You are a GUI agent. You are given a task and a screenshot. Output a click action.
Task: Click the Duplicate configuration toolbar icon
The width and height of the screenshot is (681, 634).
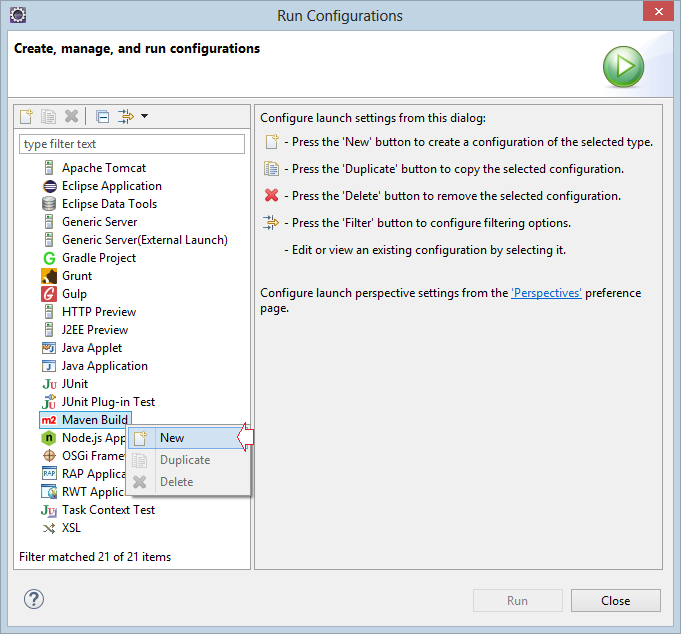pos(48,116)
